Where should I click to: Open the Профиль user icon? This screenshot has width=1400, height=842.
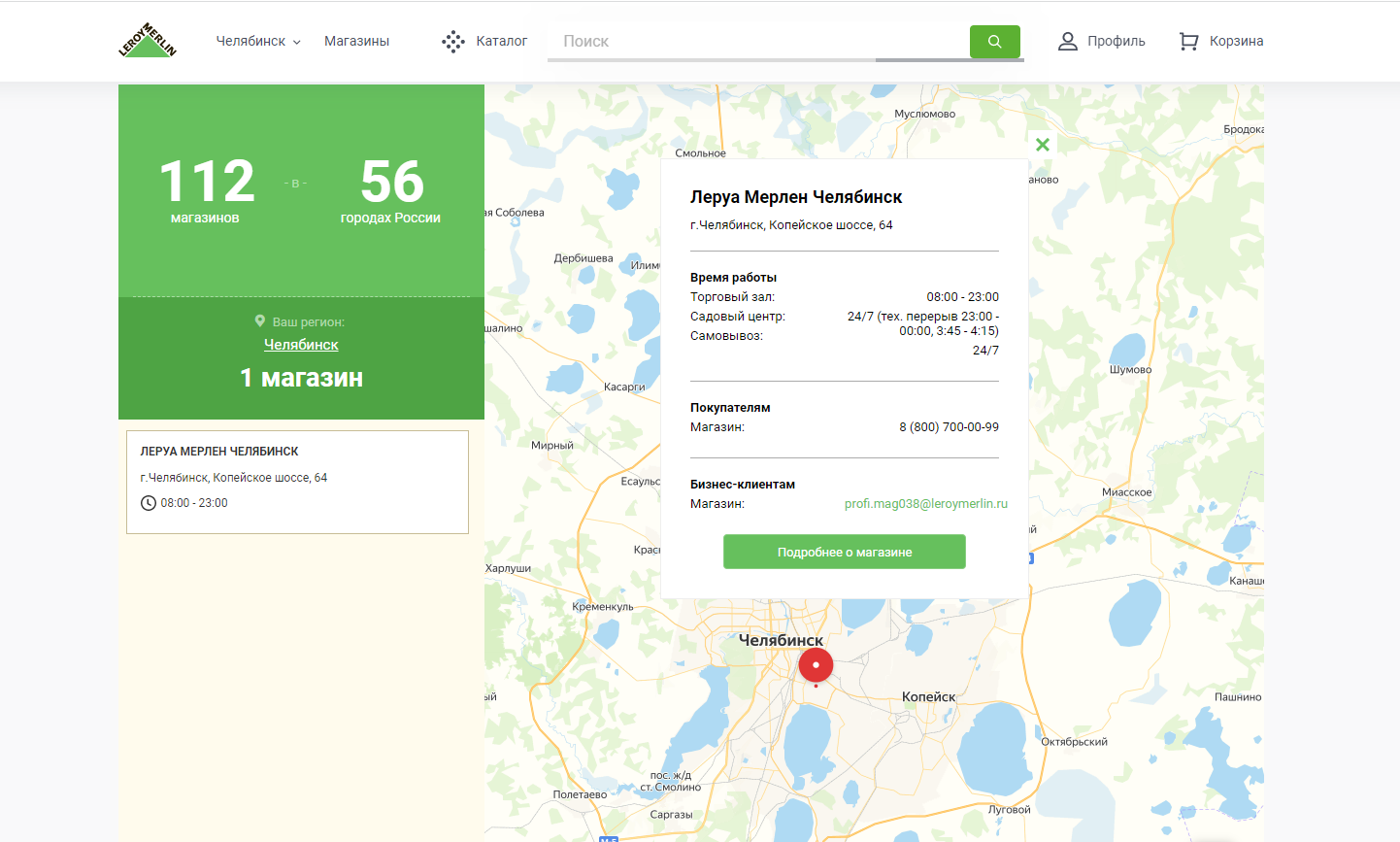coord(1068,41)
